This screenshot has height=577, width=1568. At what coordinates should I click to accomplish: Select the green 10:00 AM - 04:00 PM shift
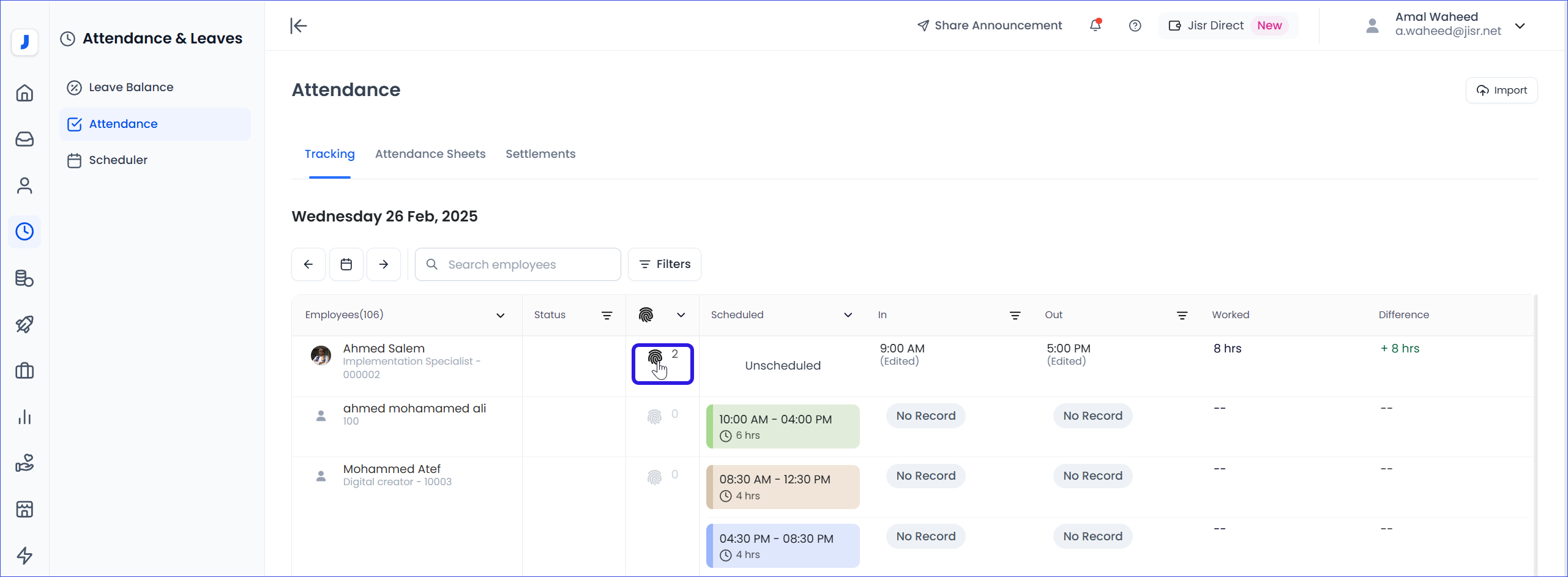[783, 426]
